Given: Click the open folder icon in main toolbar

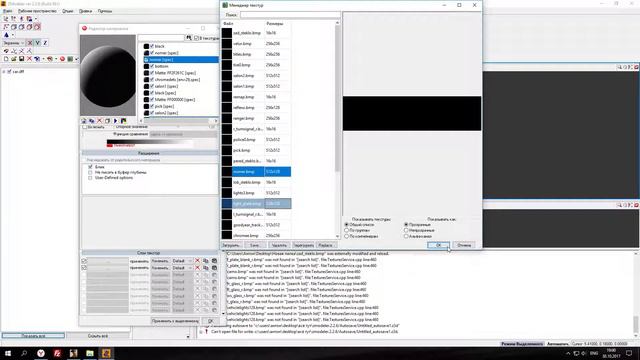Looking at the screenshot, I should (14, 58).
